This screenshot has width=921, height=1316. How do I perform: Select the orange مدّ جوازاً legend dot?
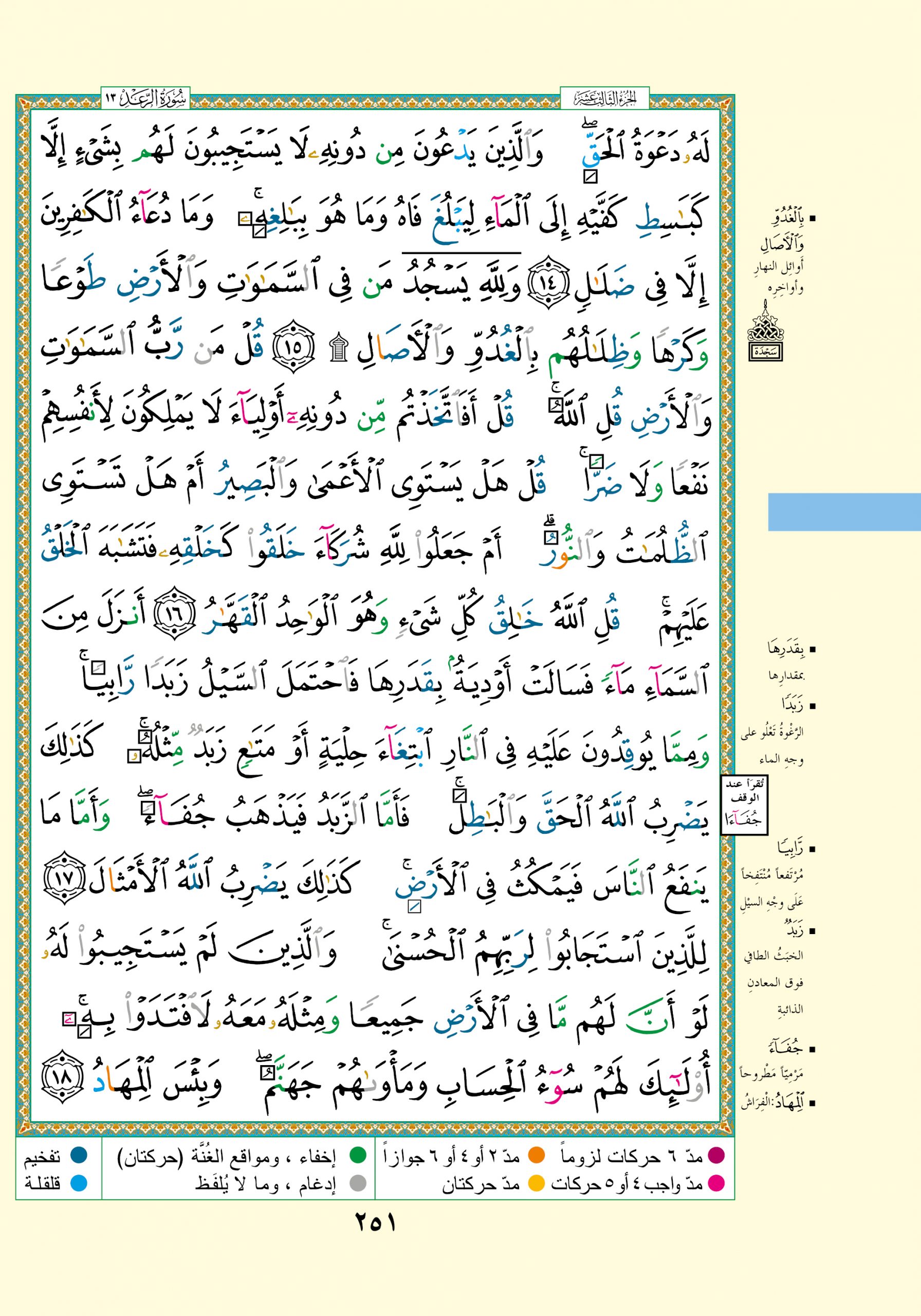(x=536, y=1156)
